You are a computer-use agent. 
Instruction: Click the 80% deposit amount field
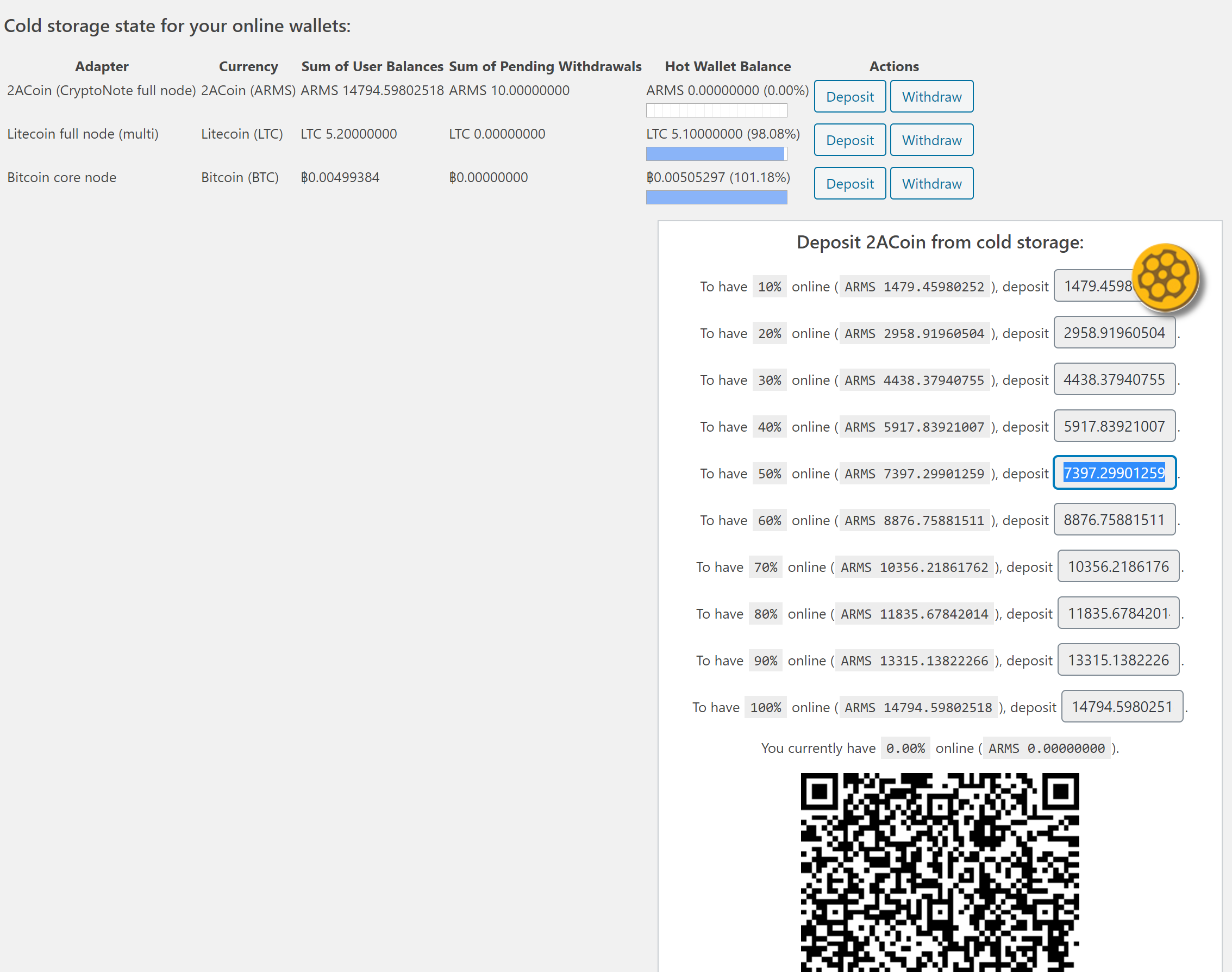(x=1118, y=613)
